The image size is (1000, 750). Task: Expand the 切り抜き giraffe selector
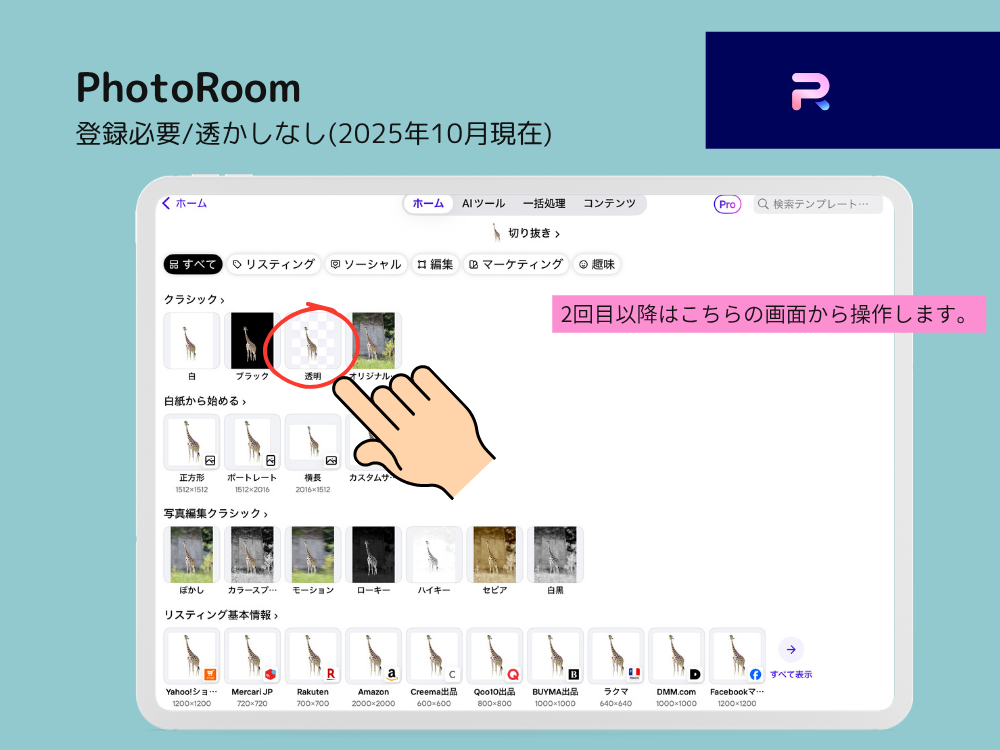point(525,233)
